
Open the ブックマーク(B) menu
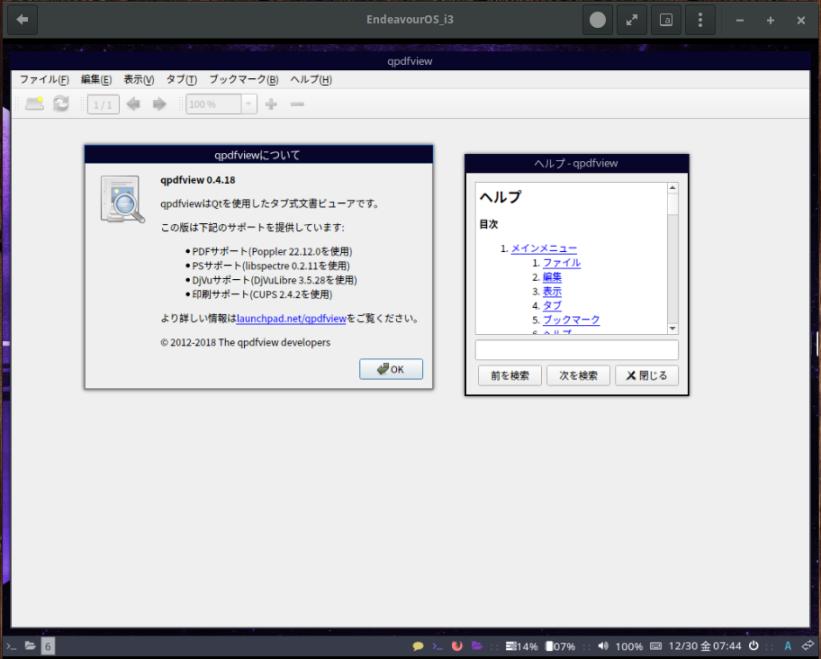tap(243, 80)
